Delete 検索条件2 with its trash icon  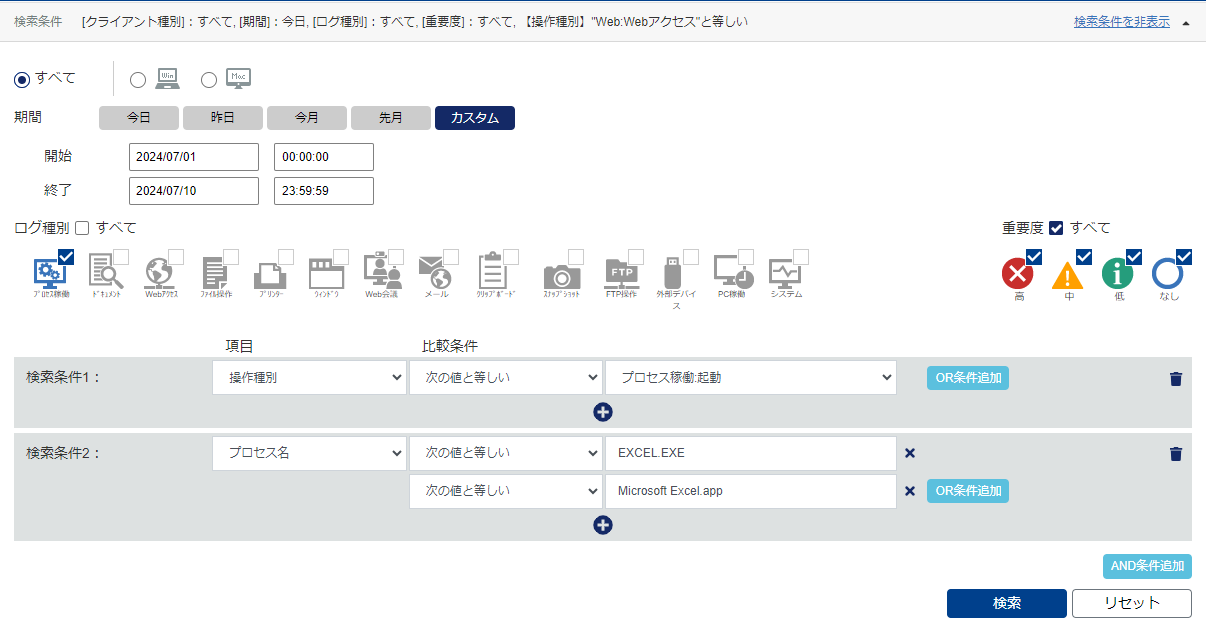tap(1175, 454)
